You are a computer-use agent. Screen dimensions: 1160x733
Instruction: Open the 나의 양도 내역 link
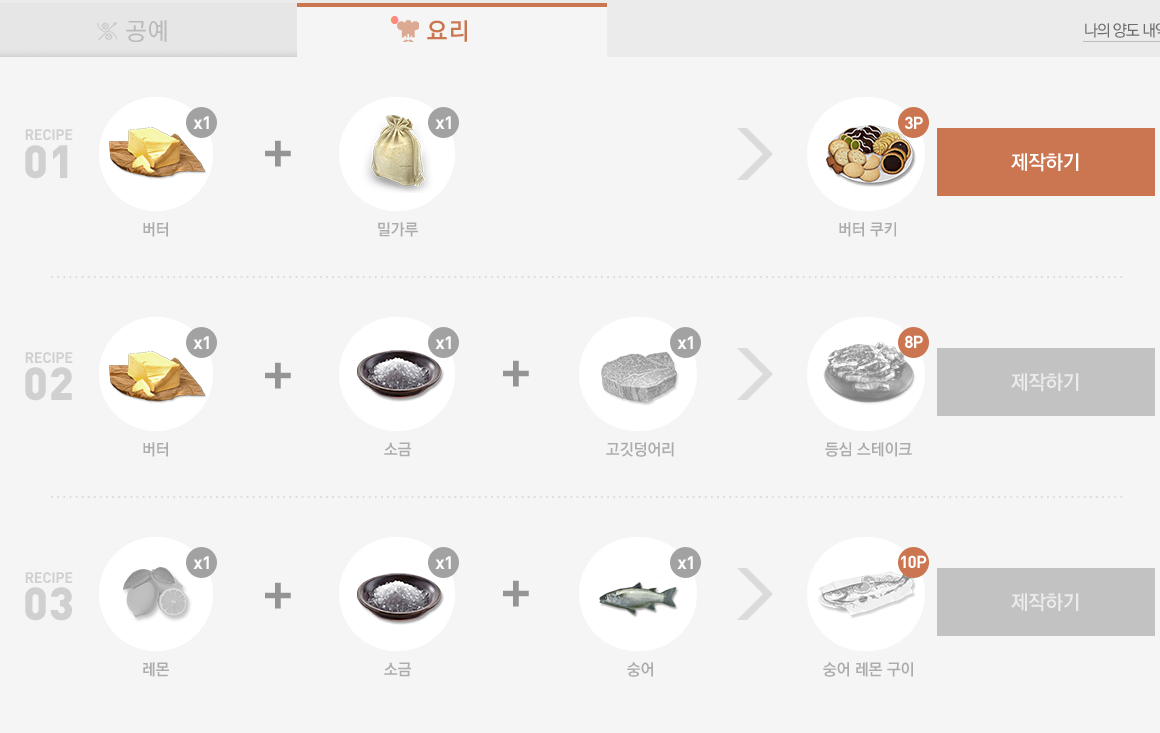tap(1121, 31)
